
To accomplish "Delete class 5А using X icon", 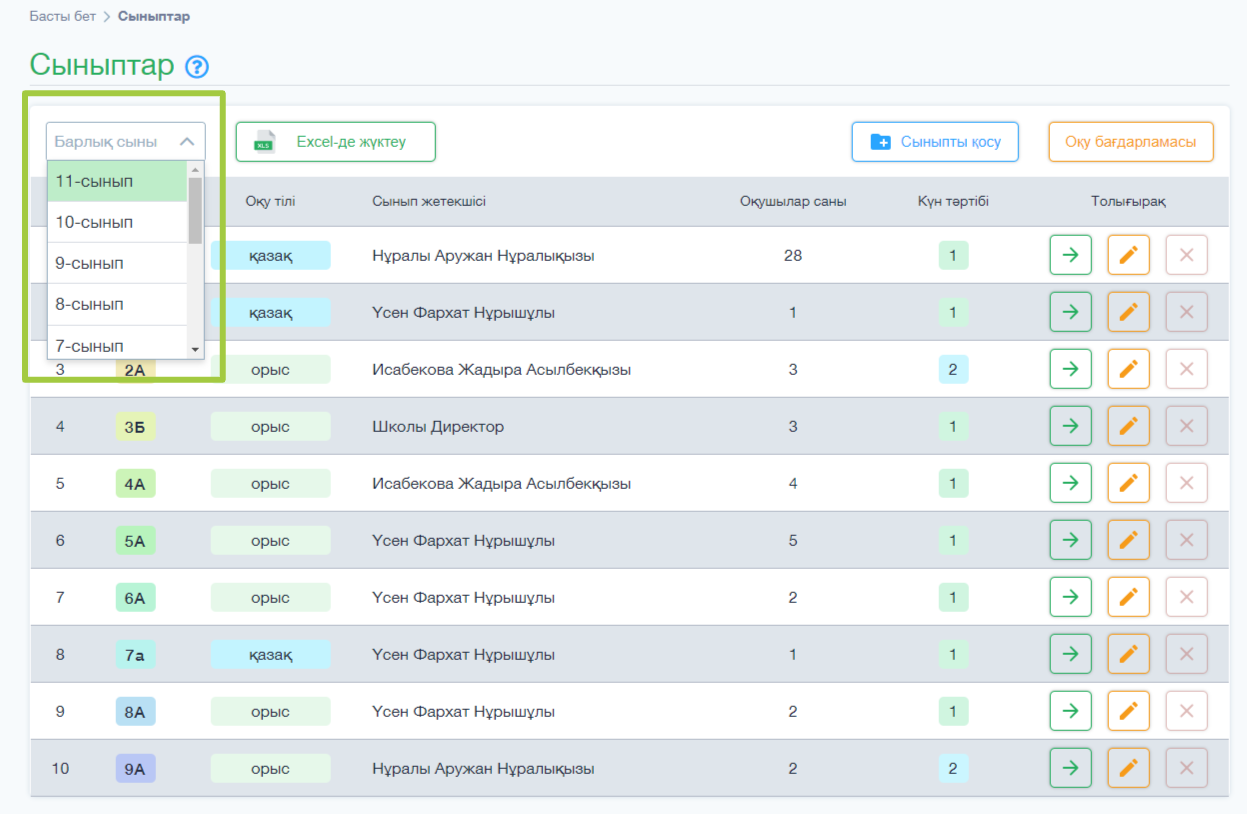I will [1187, 540].
